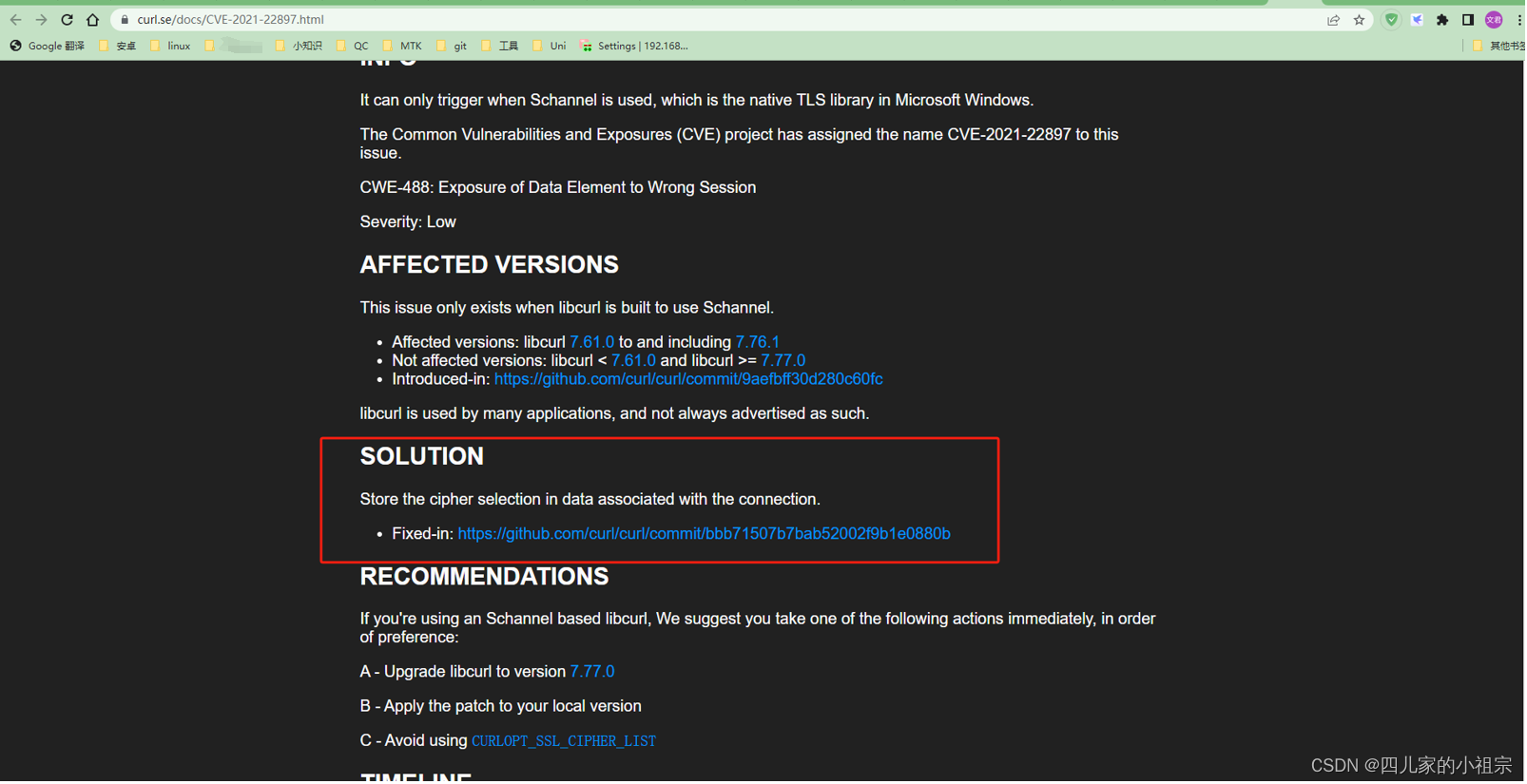Click the 'CWE-488: Exposure of Data Element' line
This screenshot has width=1527, height=784.
coord(558,188)
